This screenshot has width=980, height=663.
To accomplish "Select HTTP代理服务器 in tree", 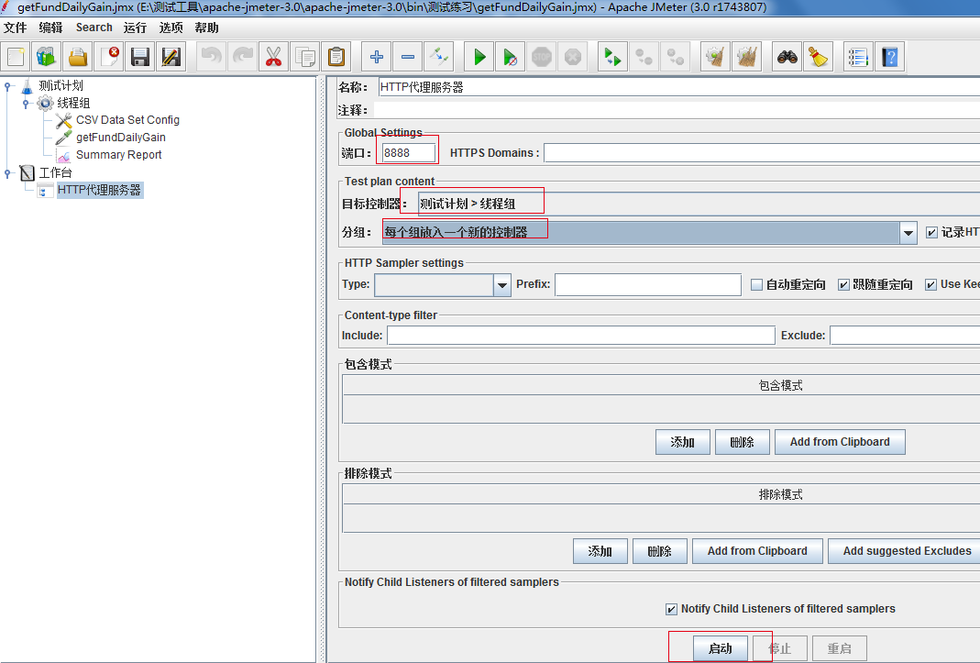I will pos(91,190).
